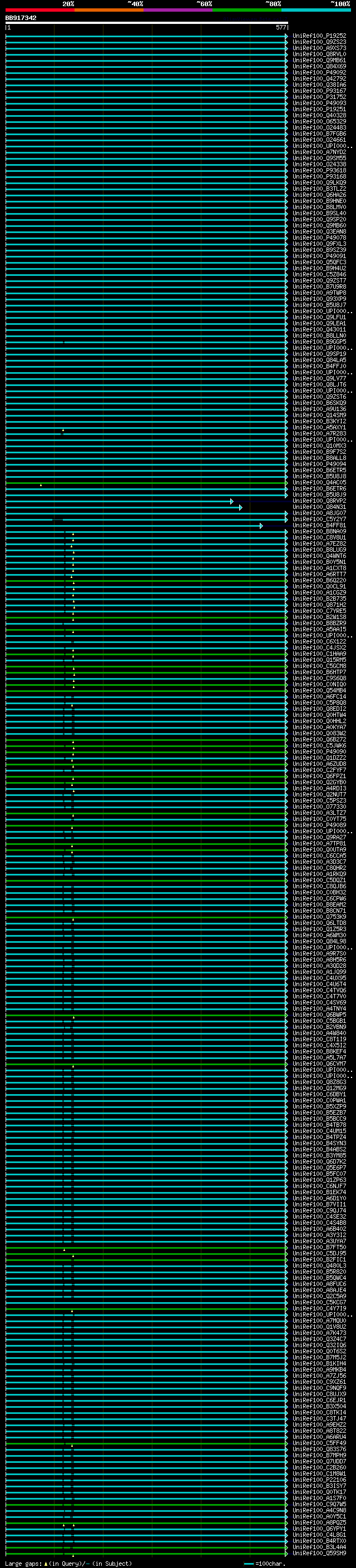Open hit UniRef100_Q8RVP2
The width and height of the screenshot is (356, 1568).
[319, 501]
